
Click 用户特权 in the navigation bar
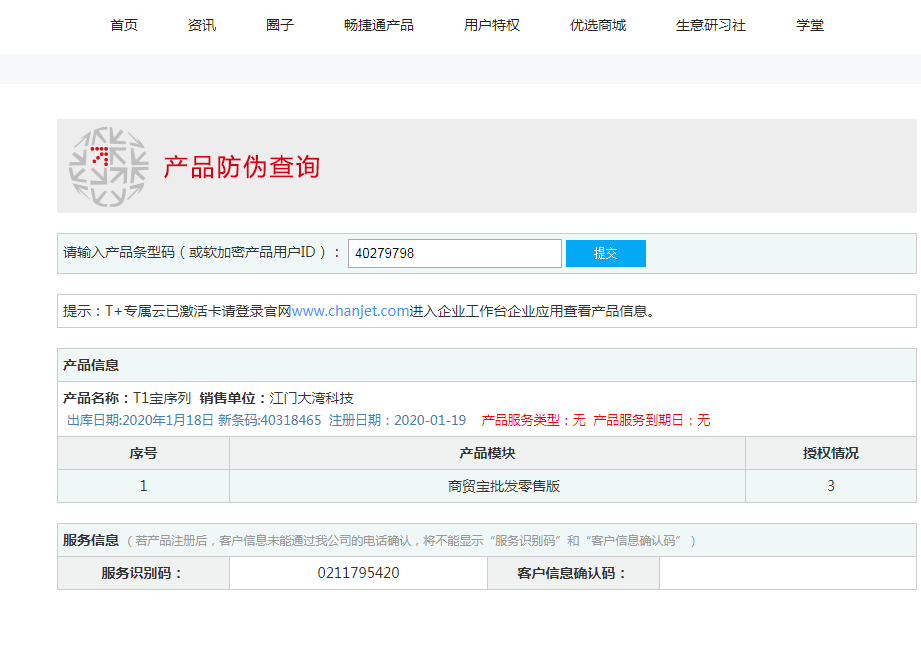click(x=492, y=25)
